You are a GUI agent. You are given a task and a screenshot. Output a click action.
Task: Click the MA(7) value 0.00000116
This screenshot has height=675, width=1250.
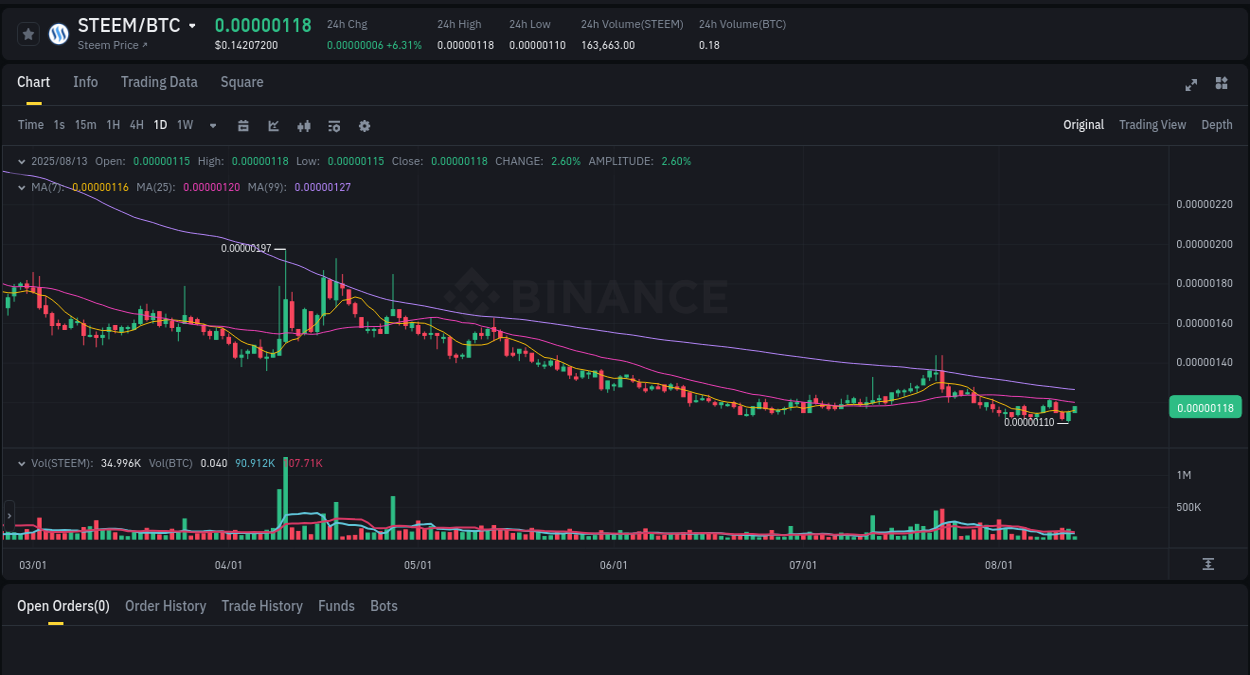(x=100, y=187)
